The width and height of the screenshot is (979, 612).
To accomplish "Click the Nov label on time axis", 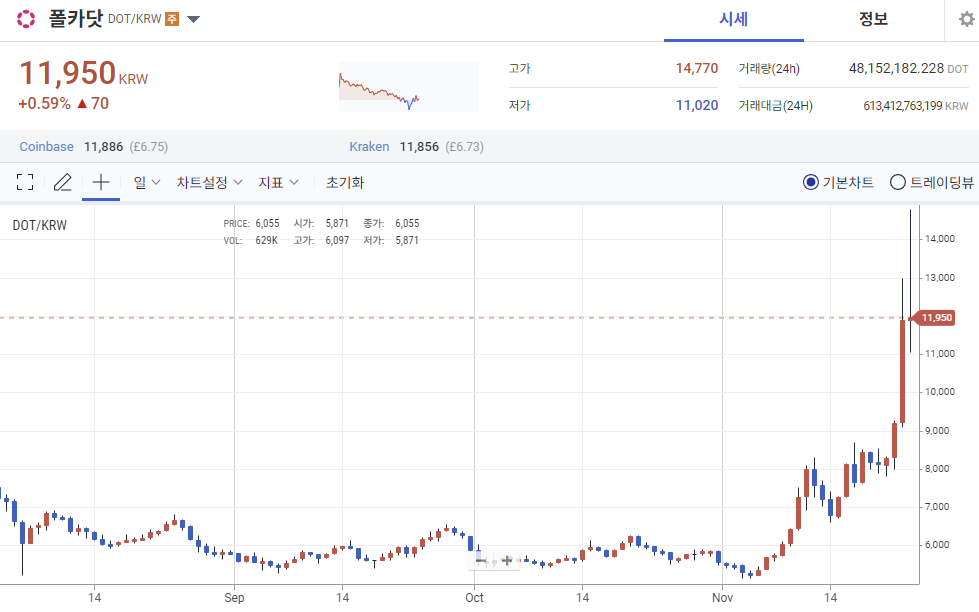I will (x=722, y=598).
